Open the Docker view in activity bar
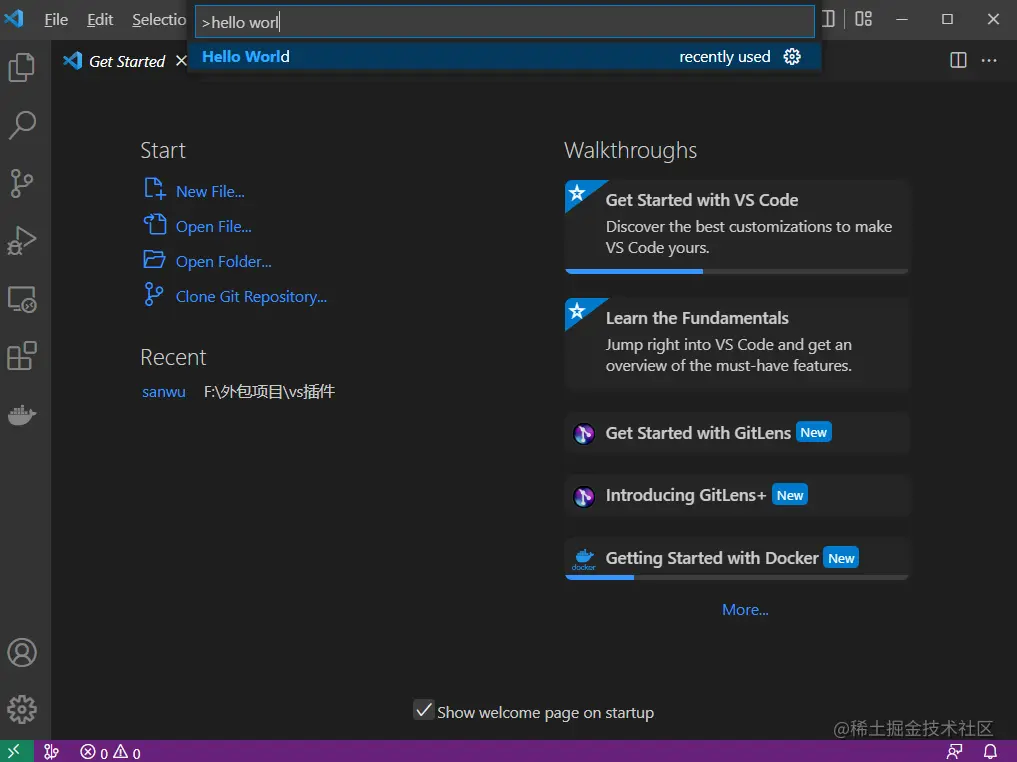The height and width of the screenshot is (762, 1017). pyautogui.click(x=22, y=414)
